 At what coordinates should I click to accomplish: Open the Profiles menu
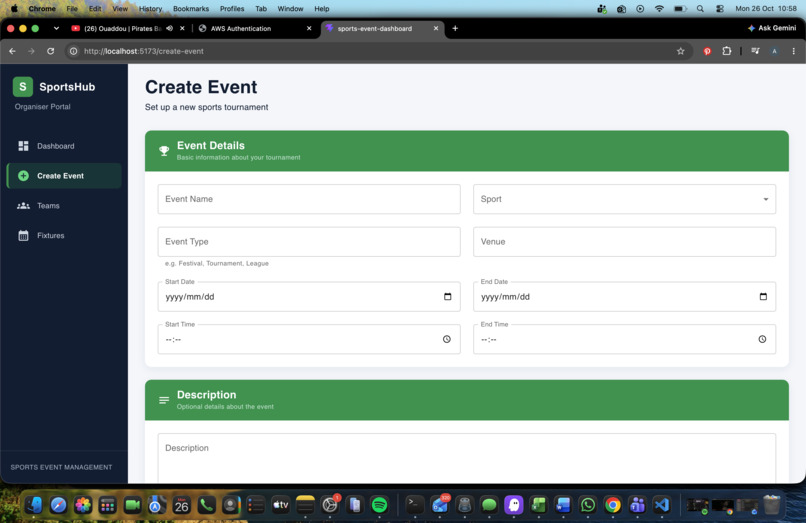pos(232,9)
